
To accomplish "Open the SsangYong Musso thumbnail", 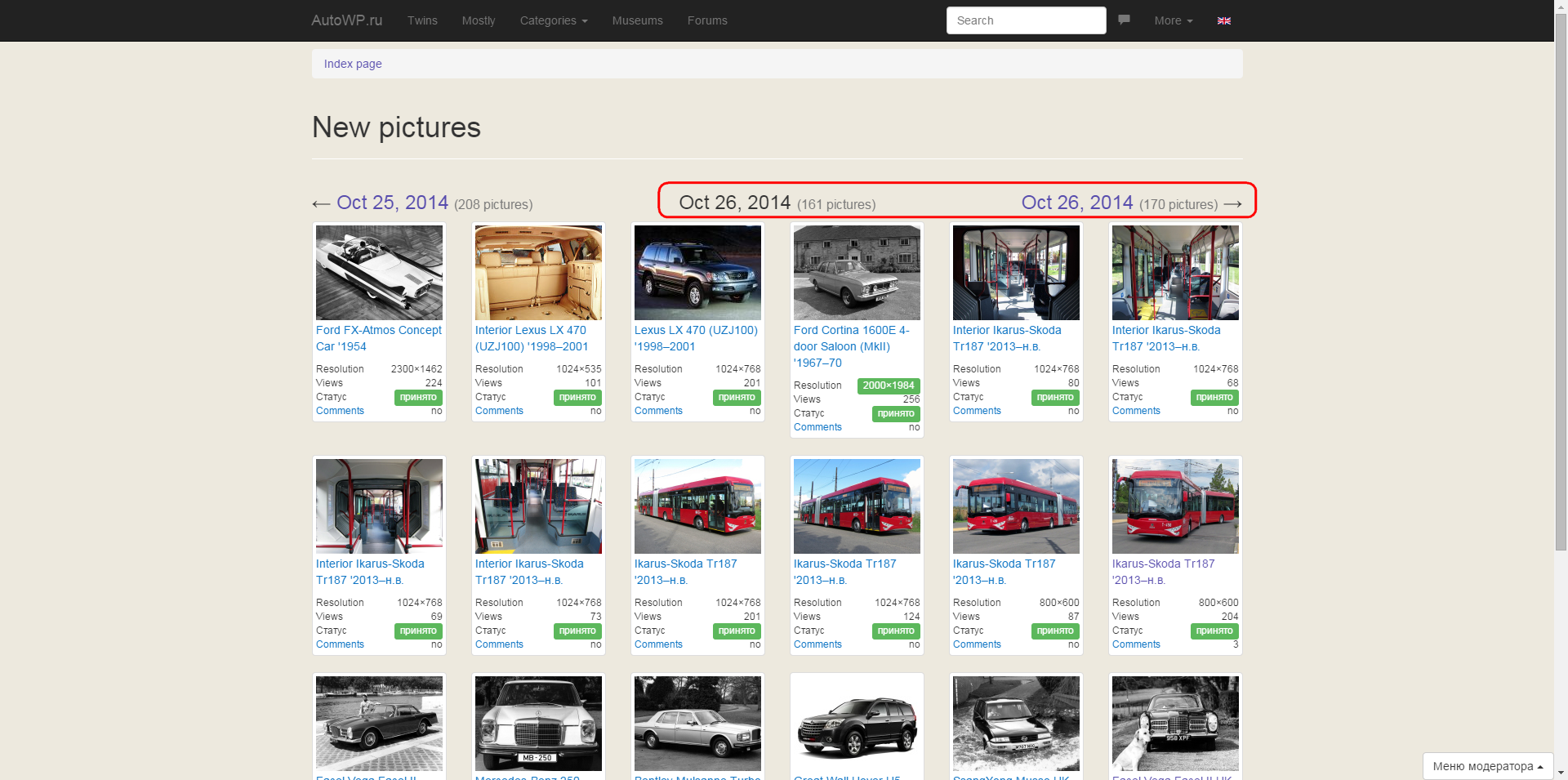I will point(1016,724).
